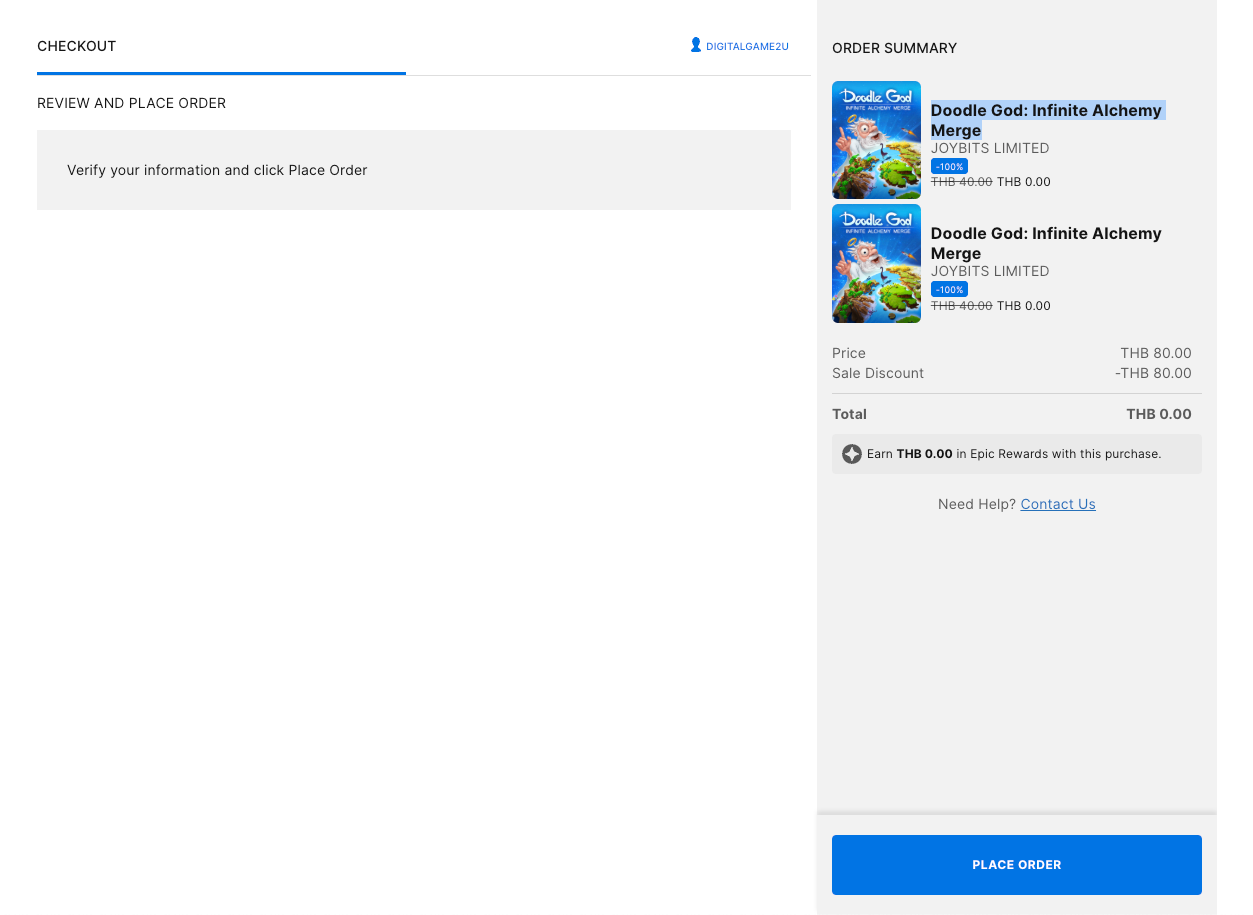1253x915 pixels.
Task: Click the DIGITALGAME2U account name
Action: [x=747, y=46]
